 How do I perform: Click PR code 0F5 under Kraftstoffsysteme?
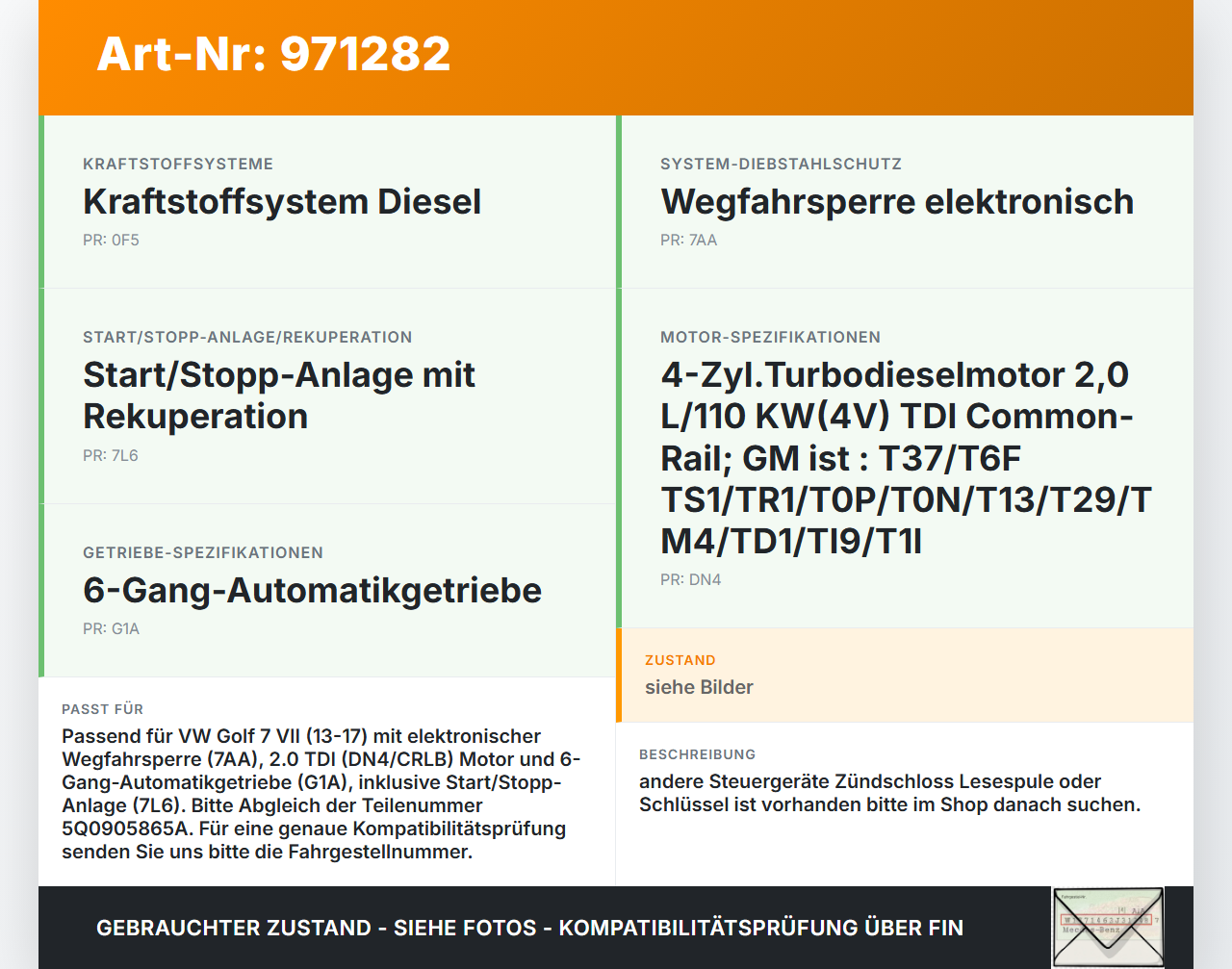pyautogui.click(x=111, y=240)
